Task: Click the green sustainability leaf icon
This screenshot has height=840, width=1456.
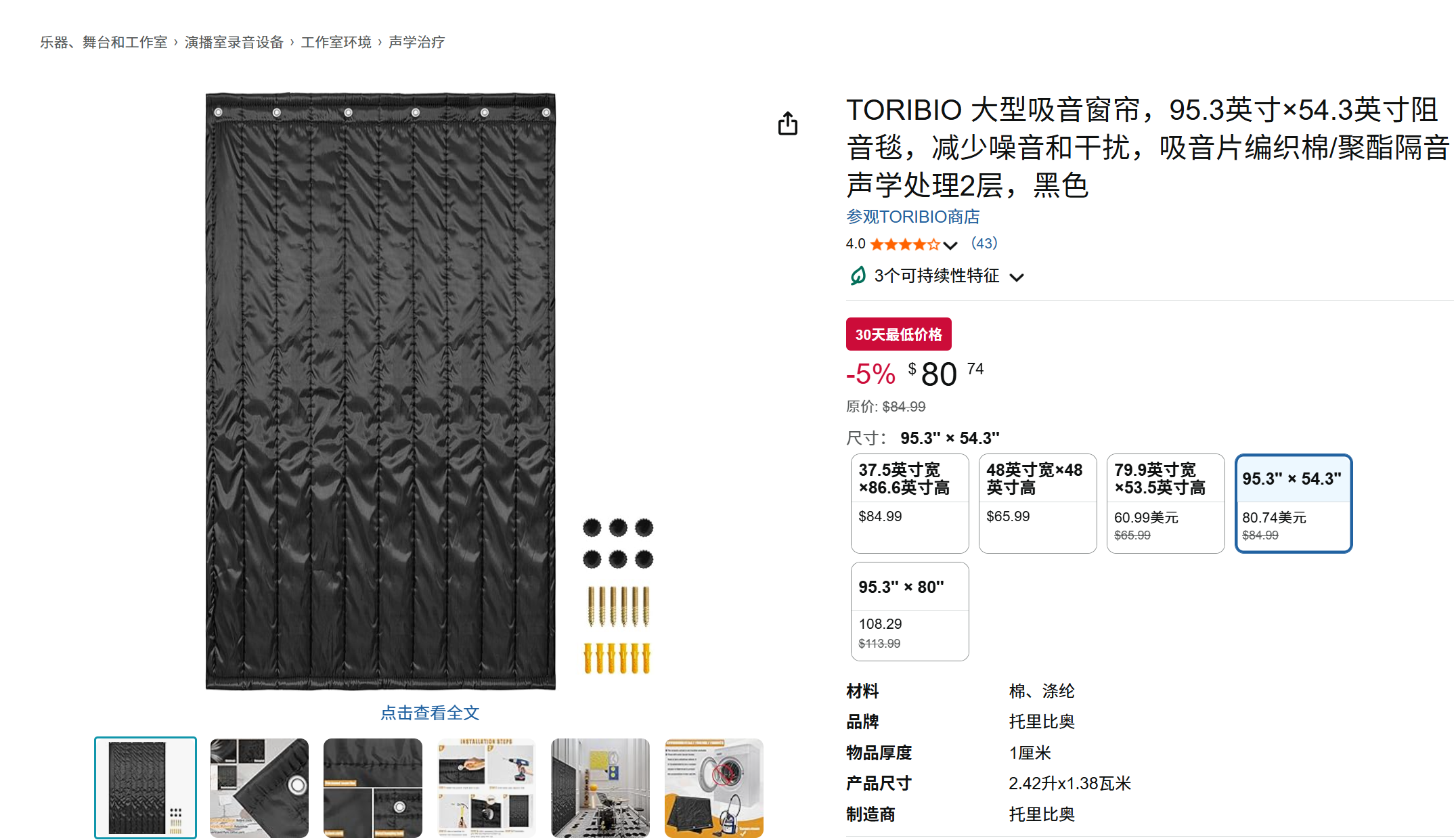Action: pos(858,276)
